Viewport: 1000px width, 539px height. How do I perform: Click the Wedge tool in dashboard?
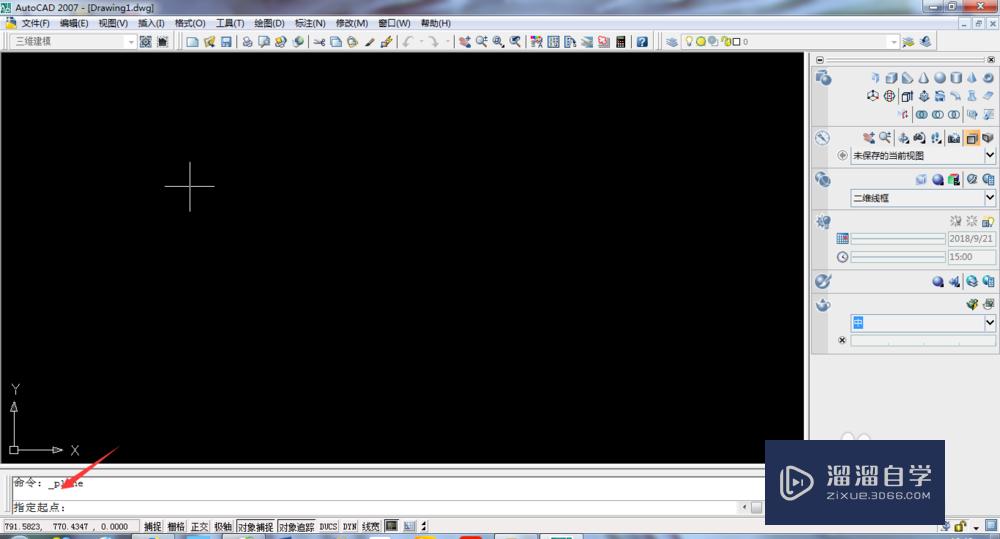[907, 78]
